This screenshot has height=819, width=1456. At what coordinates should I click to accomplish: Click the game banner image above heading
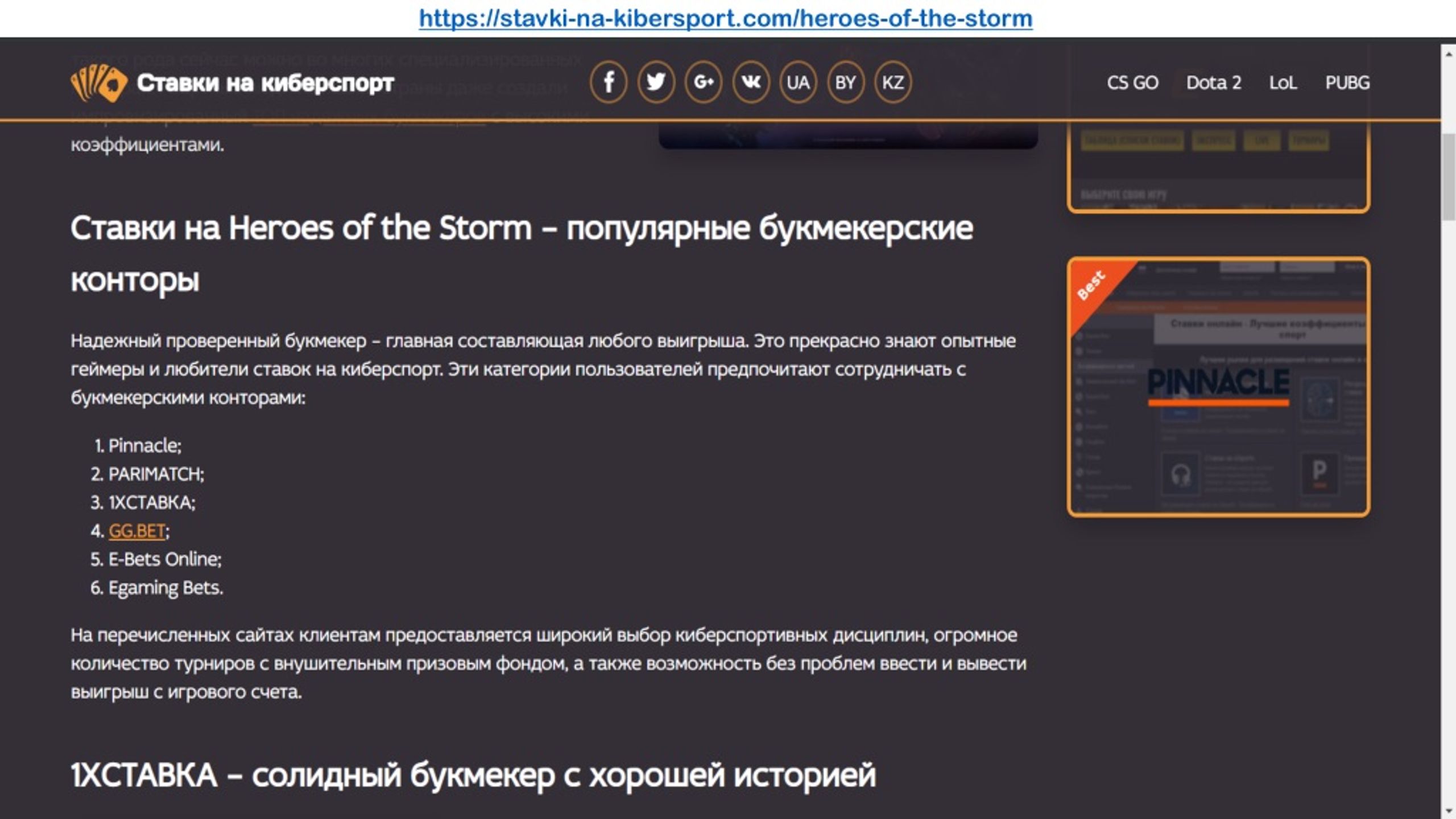848,135
